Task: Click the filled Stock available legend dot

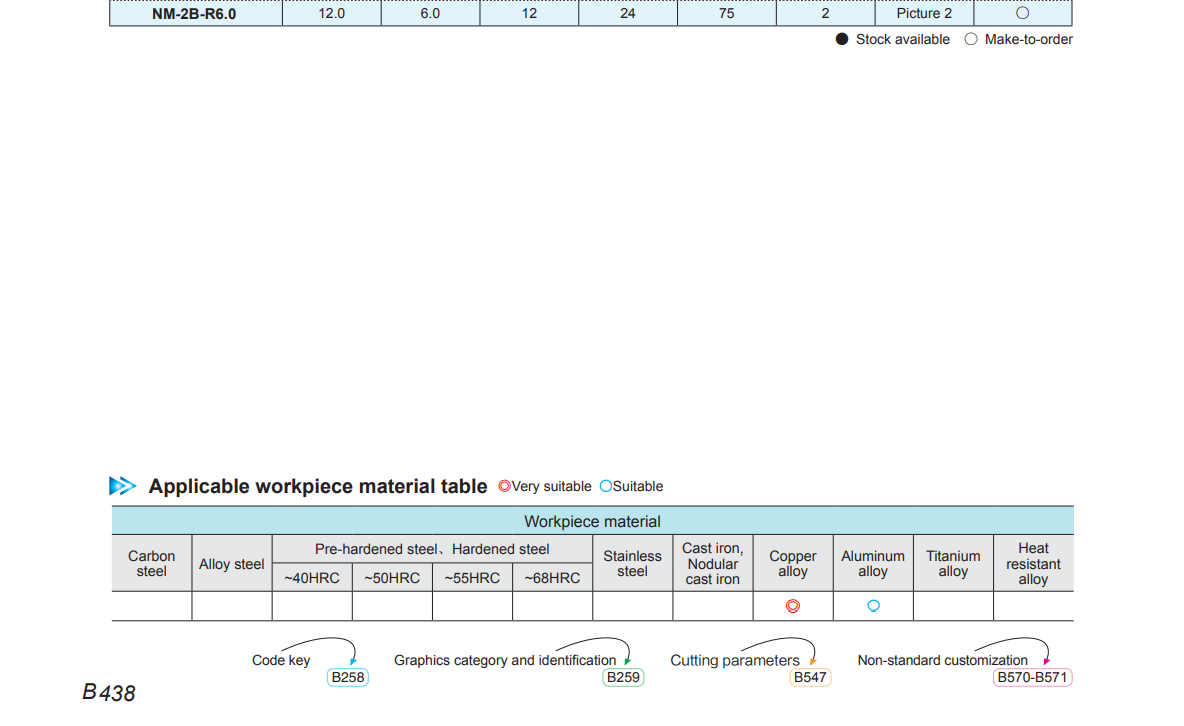Action: pyautogui.click(x=842, y=39)
